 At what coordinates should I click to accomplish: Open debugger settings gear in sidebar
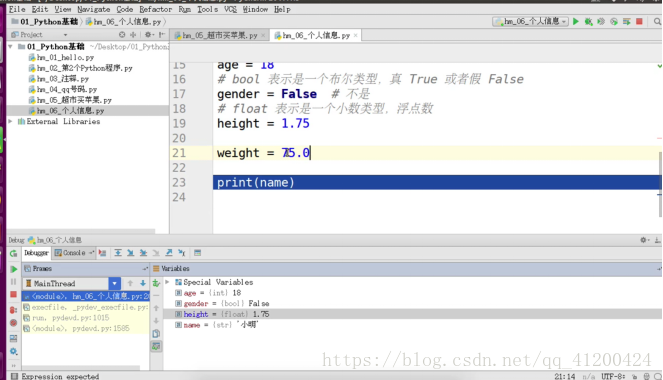(x=14, y=351)
